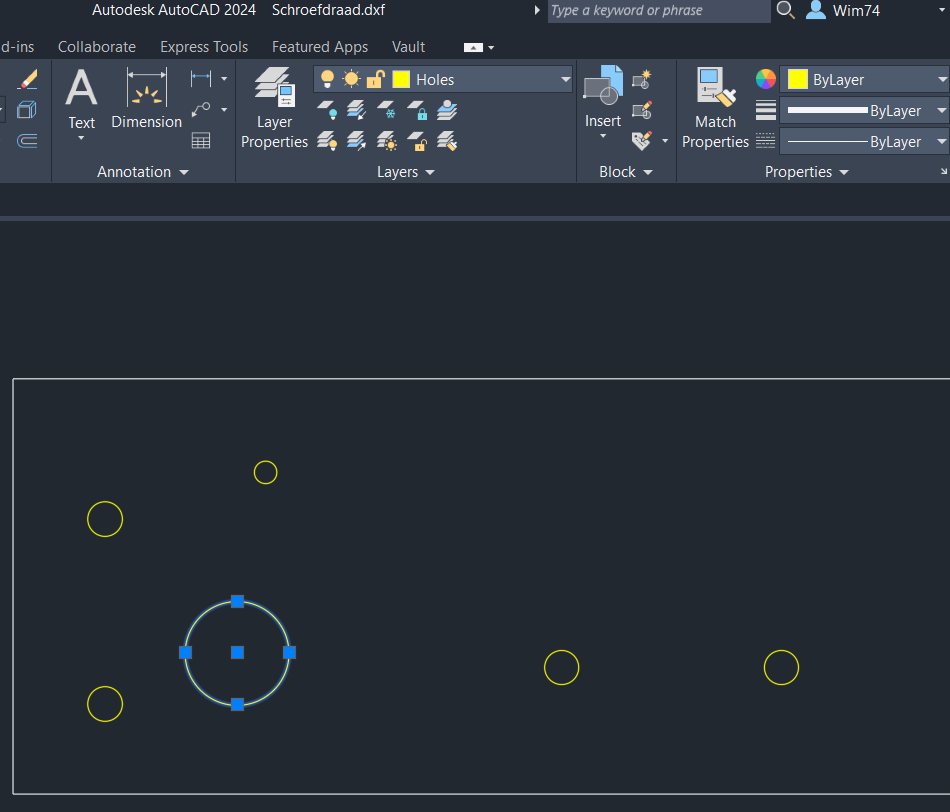The image size is (950, 812).
Task: Insert a Table from Annotation panel
Action: pos(201,141)
